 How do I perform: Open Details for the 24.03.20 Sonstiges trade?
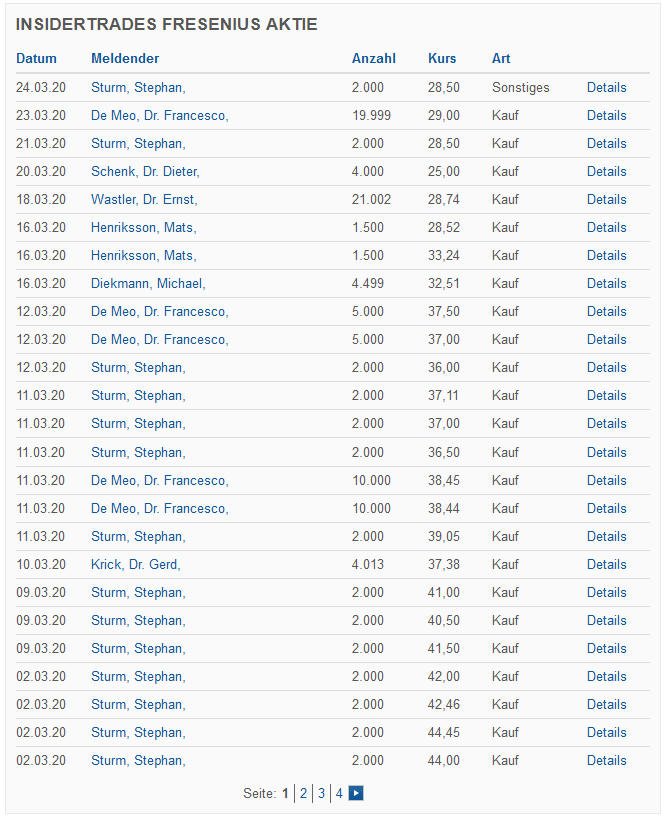[x=606, y=87]
